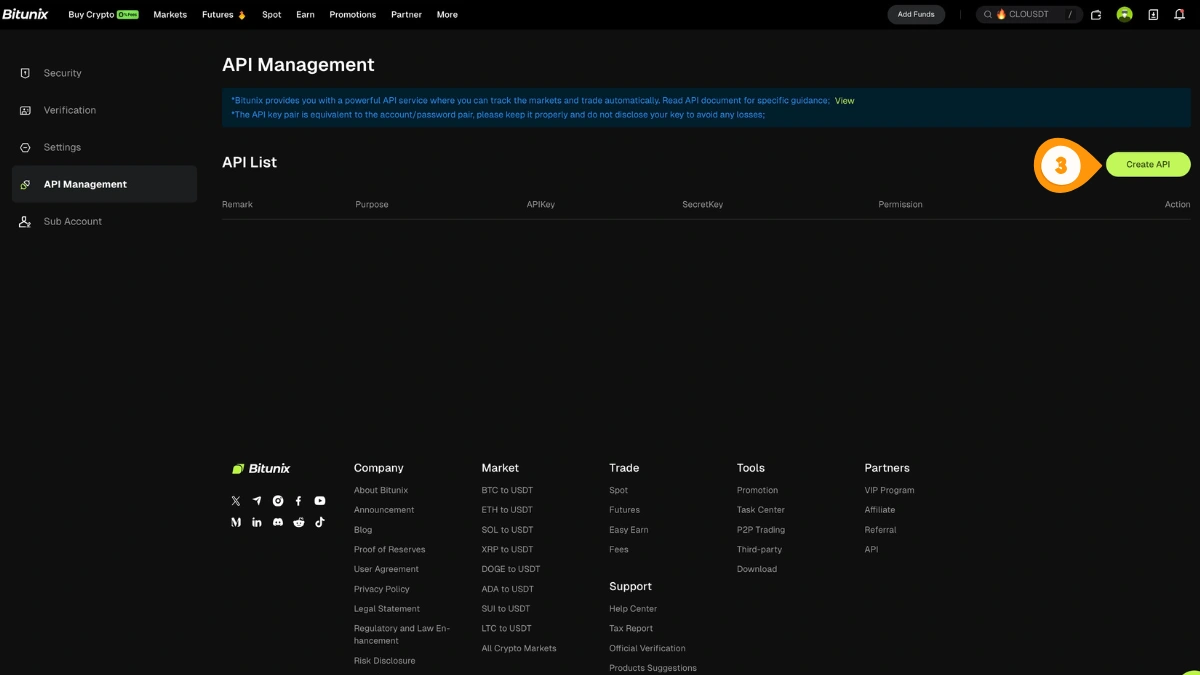This screenshot has width=1200, height=675.
Task: Open the YouTube social link
Action: coord(320,501)
